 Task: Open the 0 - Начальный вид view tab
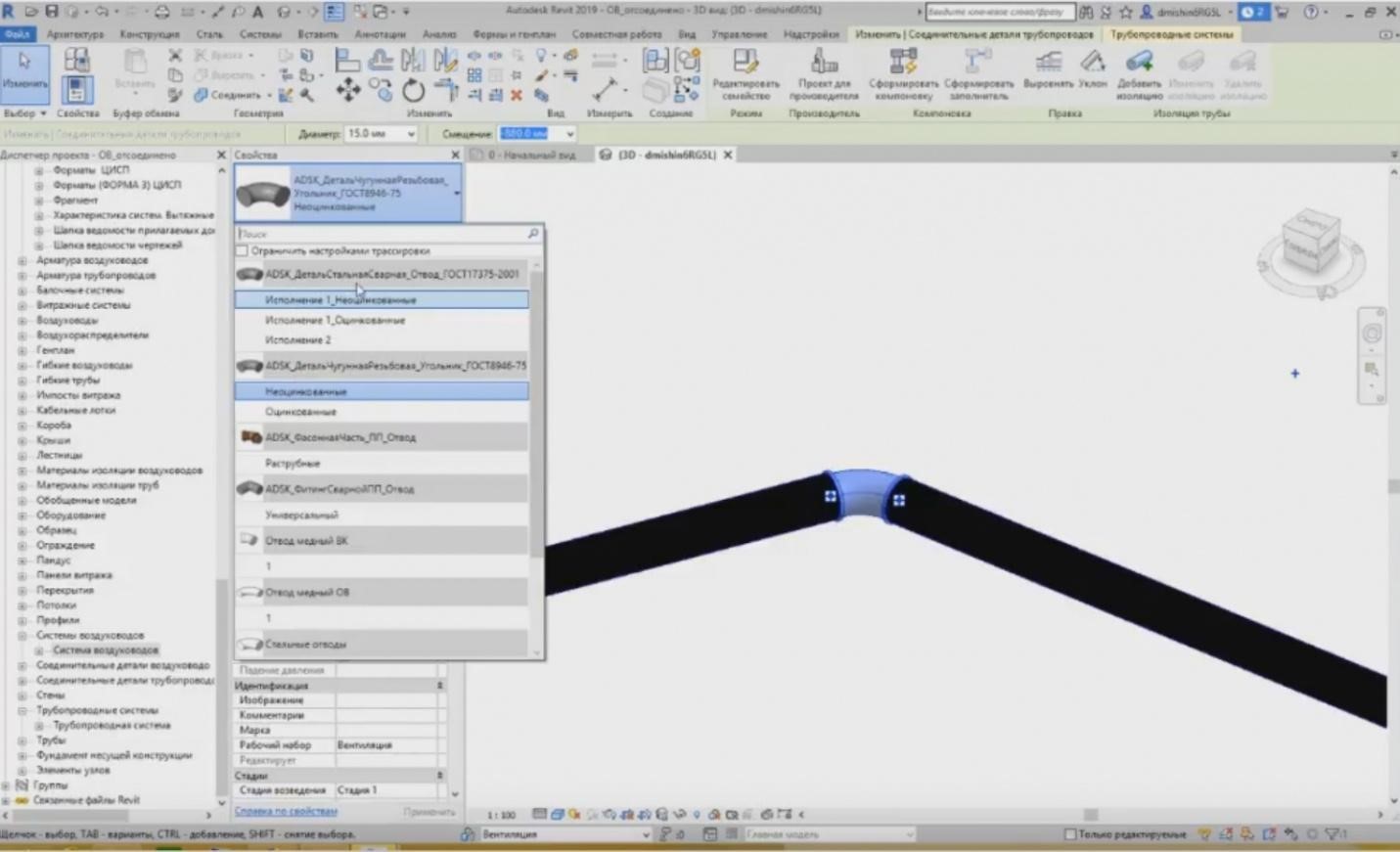(528, 154)
